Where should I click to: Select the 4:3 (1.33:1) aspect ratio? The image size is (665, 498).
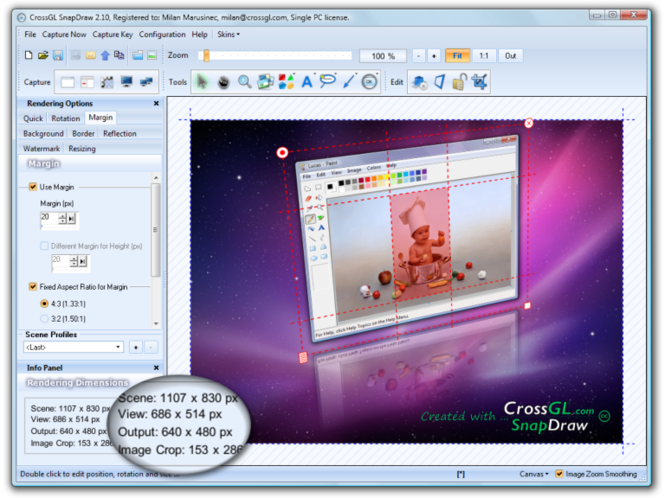[x=44, y=304]
